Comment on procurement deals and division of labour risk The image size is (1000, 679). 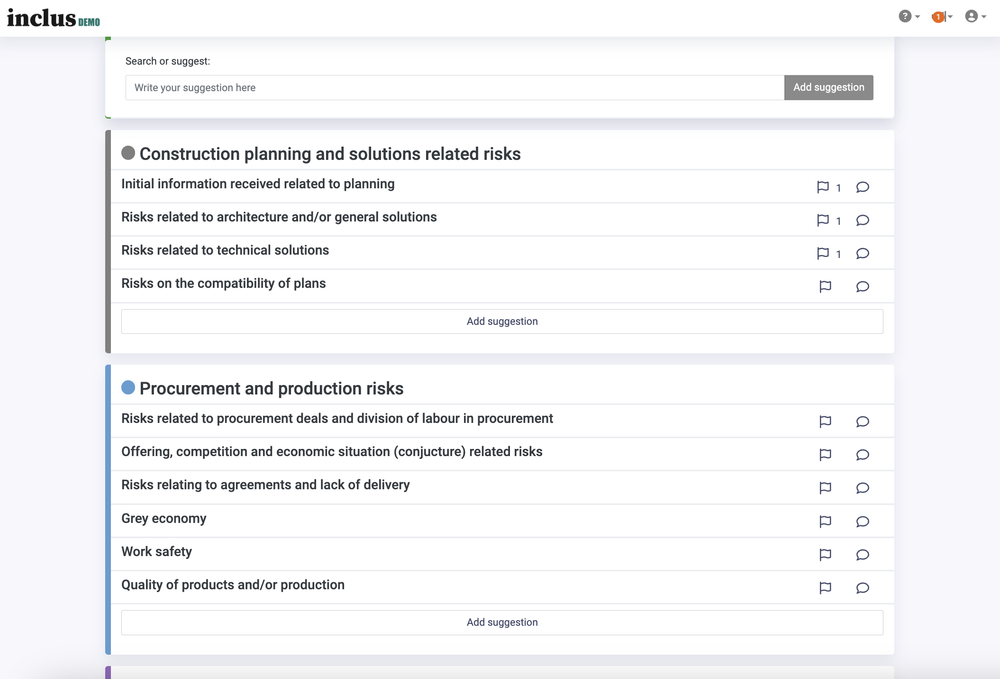[862, 421]
